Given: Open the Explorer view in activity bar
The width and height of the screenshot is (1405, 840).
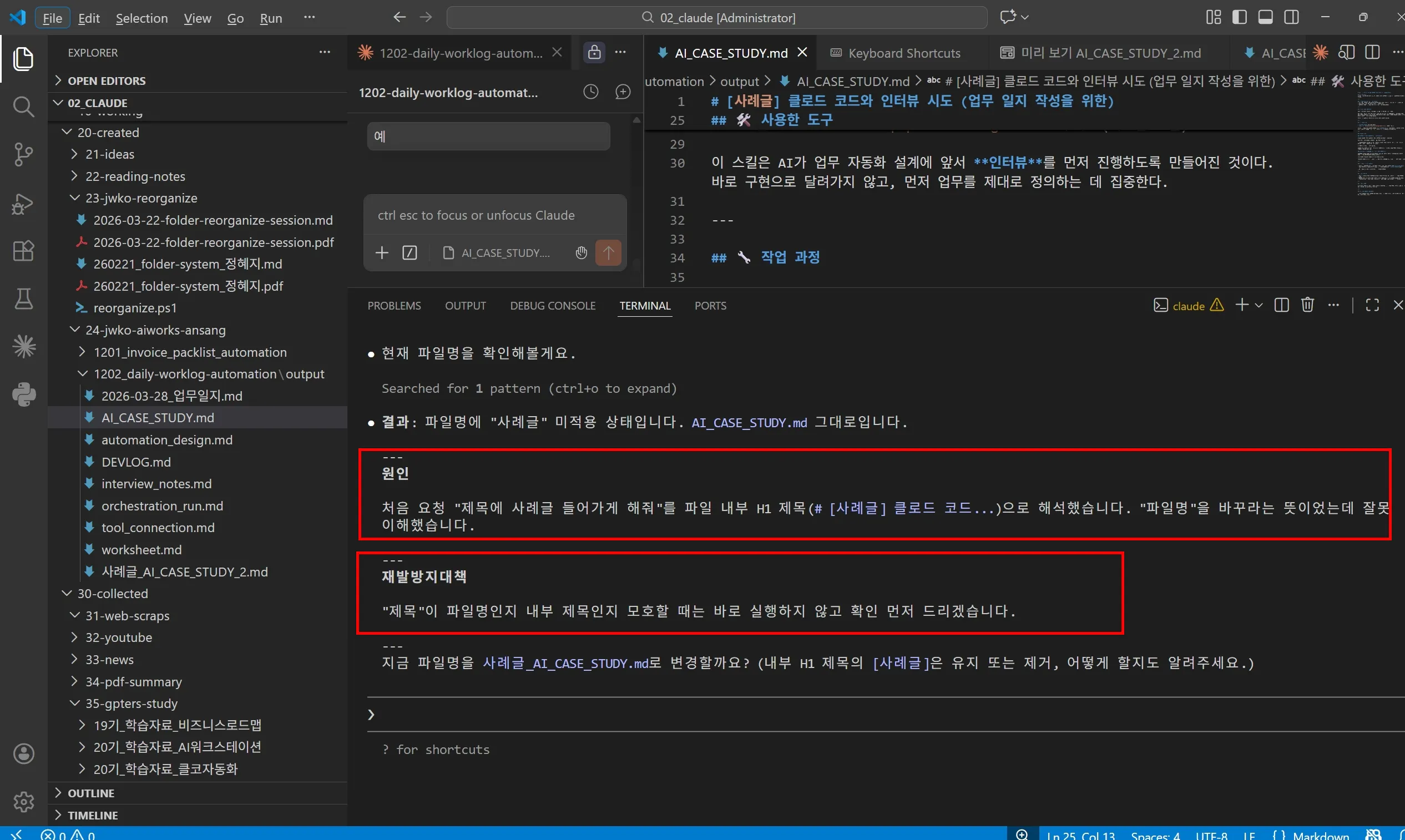Looking at the screenshot, I should 23,59.
